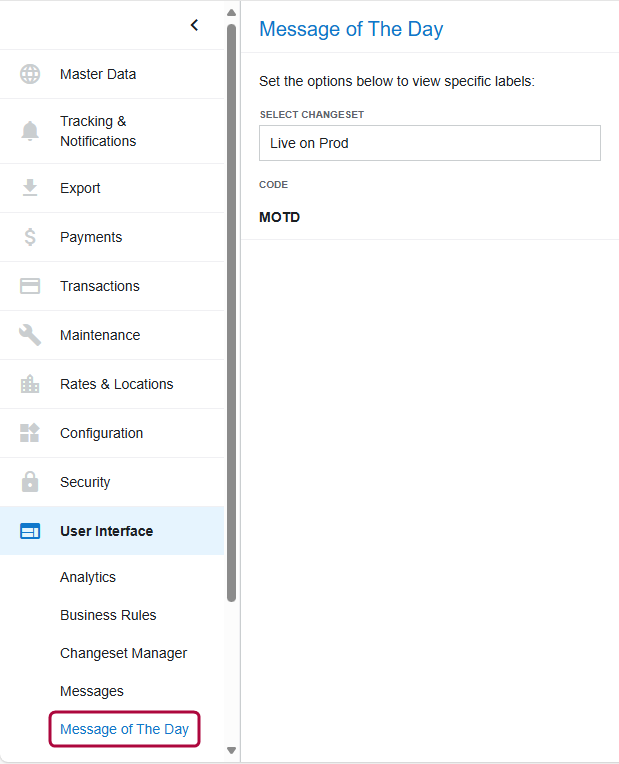
Task: Click the padlock Security icon
Action: pyautogui.click(x=30, y=482)
